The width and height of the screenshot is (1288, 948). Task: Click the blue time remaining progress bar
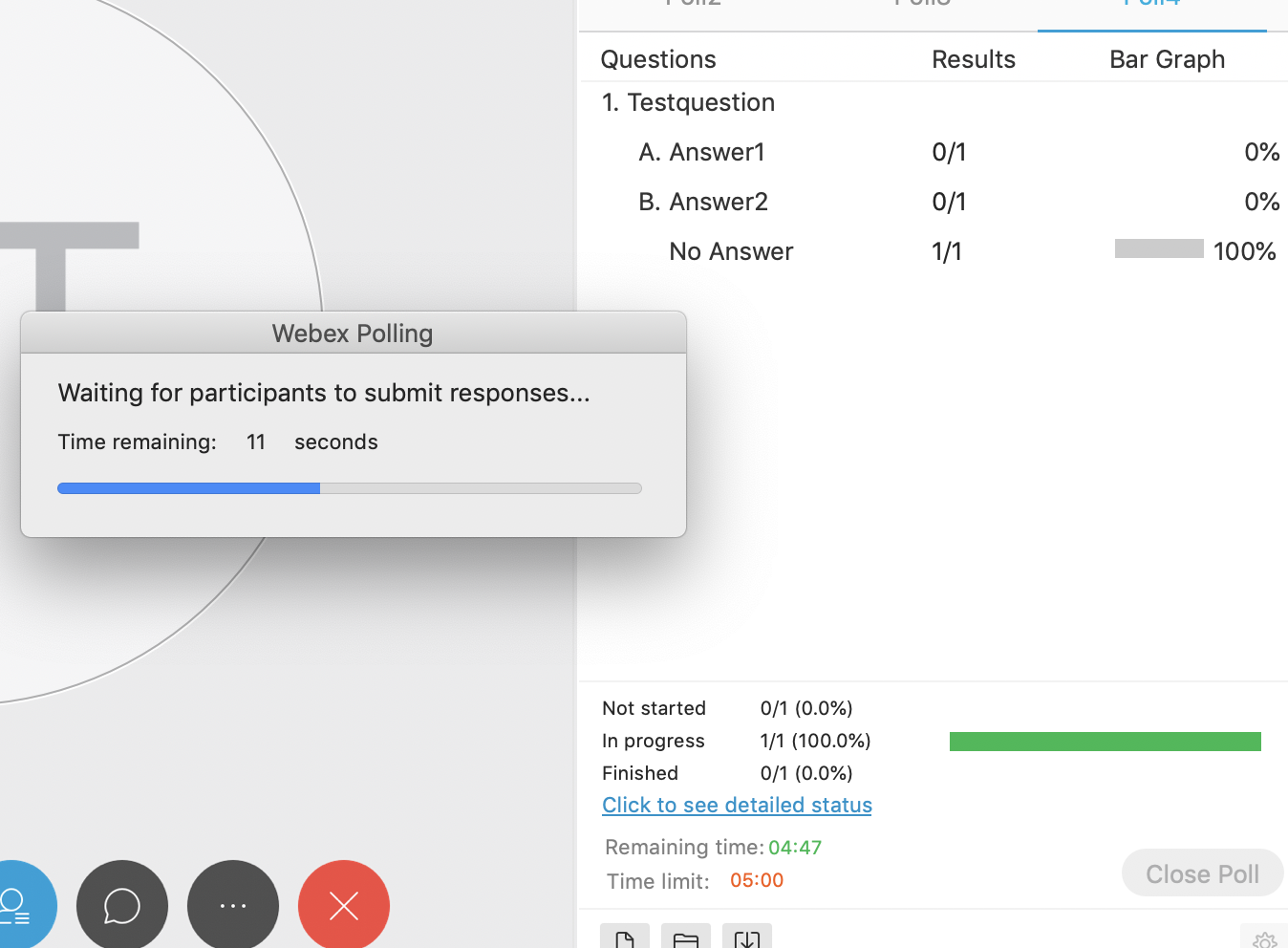[188, 488]
